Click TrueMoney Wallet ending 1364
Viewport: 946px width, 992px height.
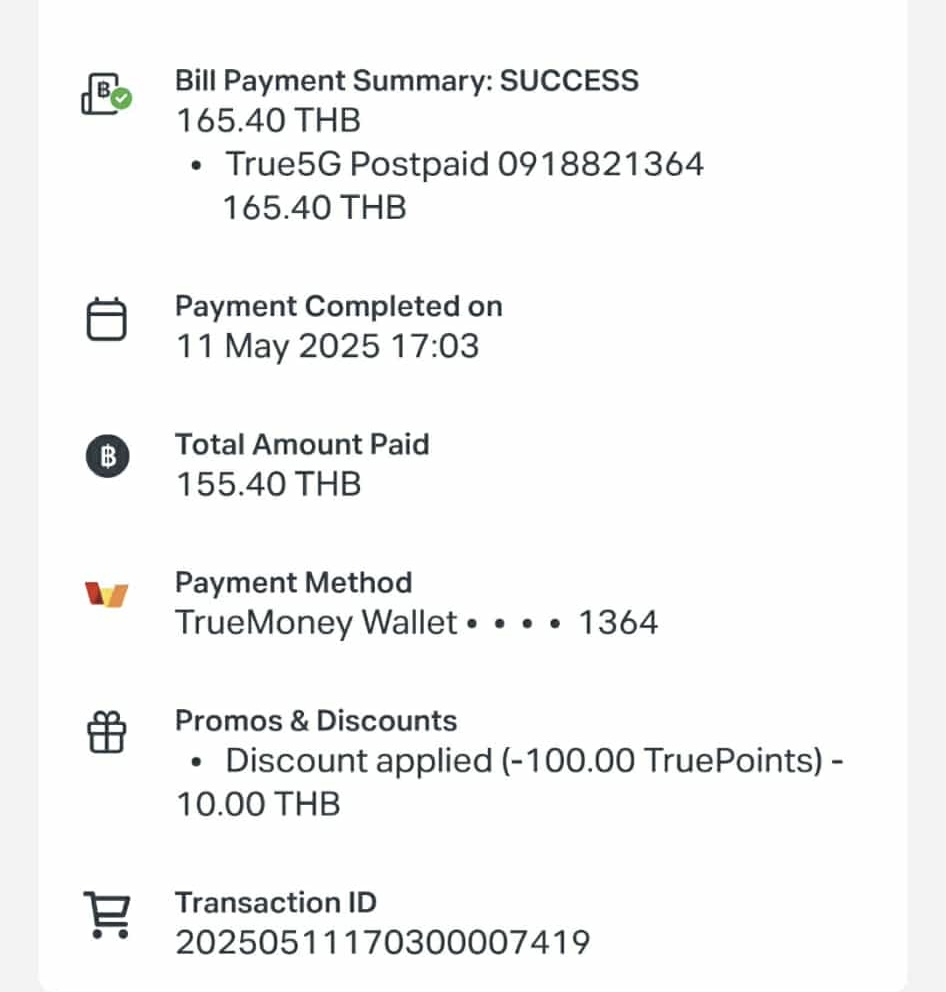(416, 623)
